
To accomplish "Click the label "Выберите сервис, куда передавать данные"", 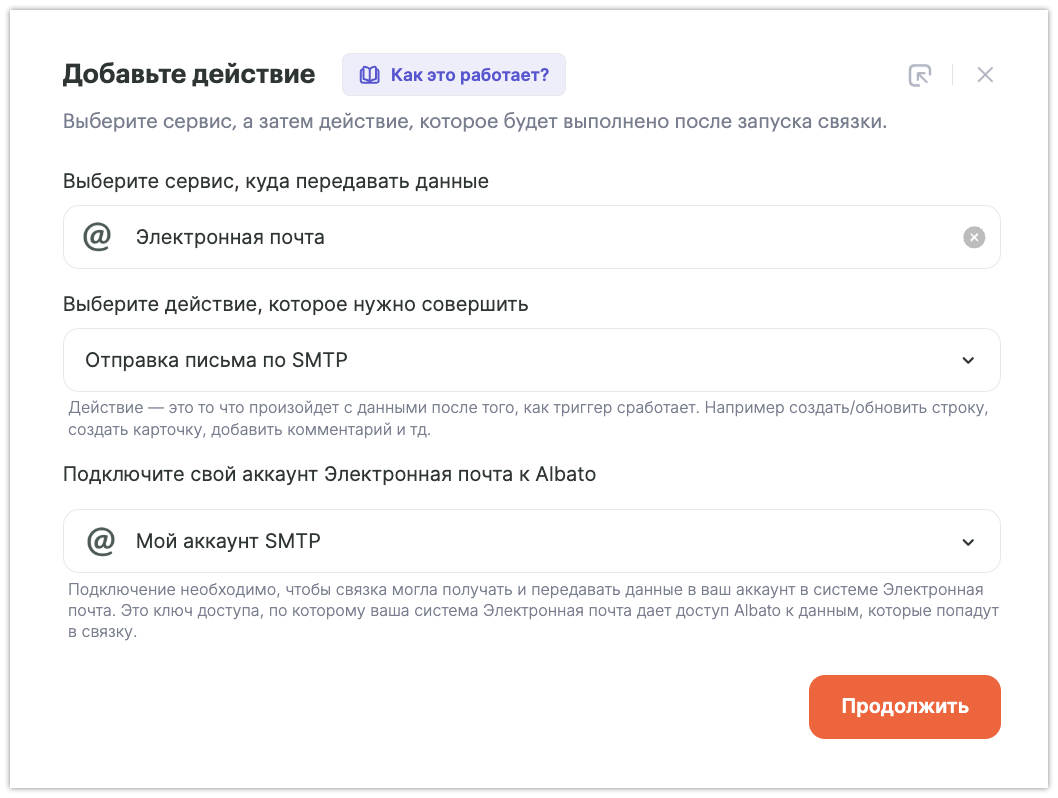I will [276, 181].
